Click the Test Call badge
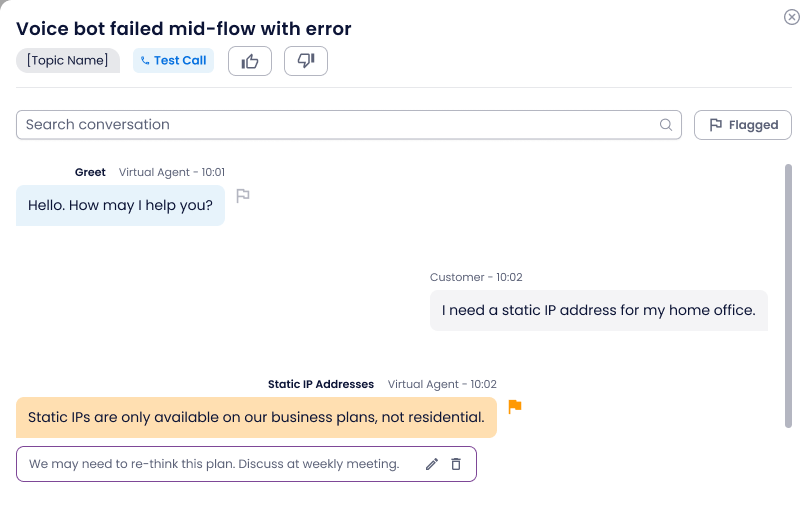Image resolution: width=808 pixels, height=520 pixels. pos(173,61)
